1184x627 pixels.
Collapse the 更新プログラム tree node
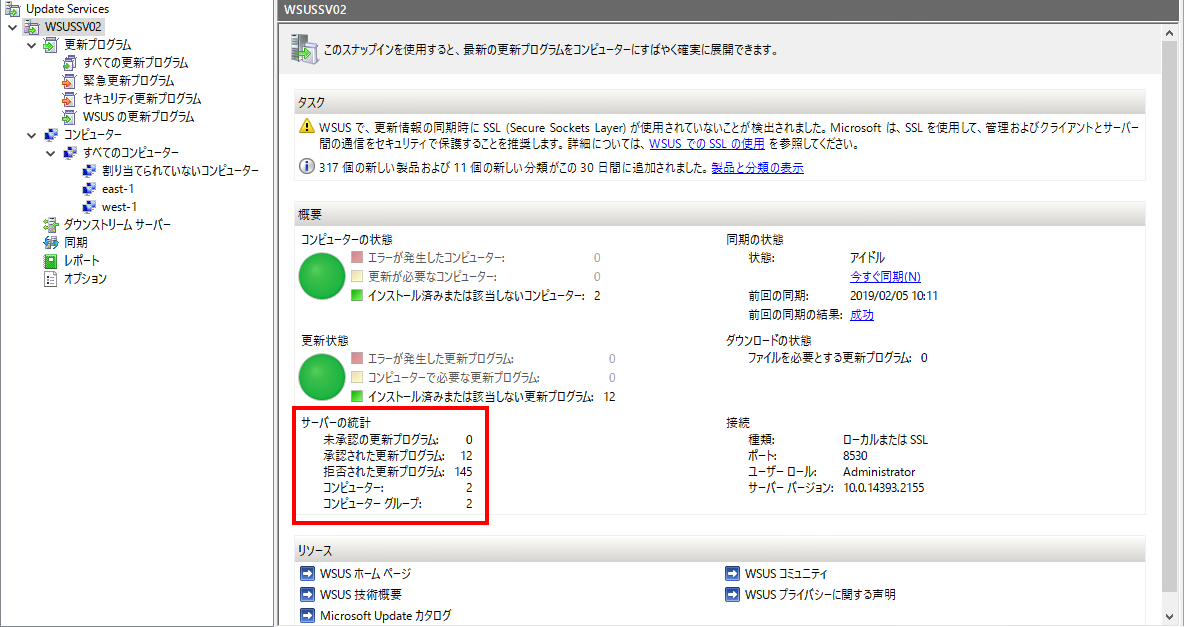(x=32, y=45)
